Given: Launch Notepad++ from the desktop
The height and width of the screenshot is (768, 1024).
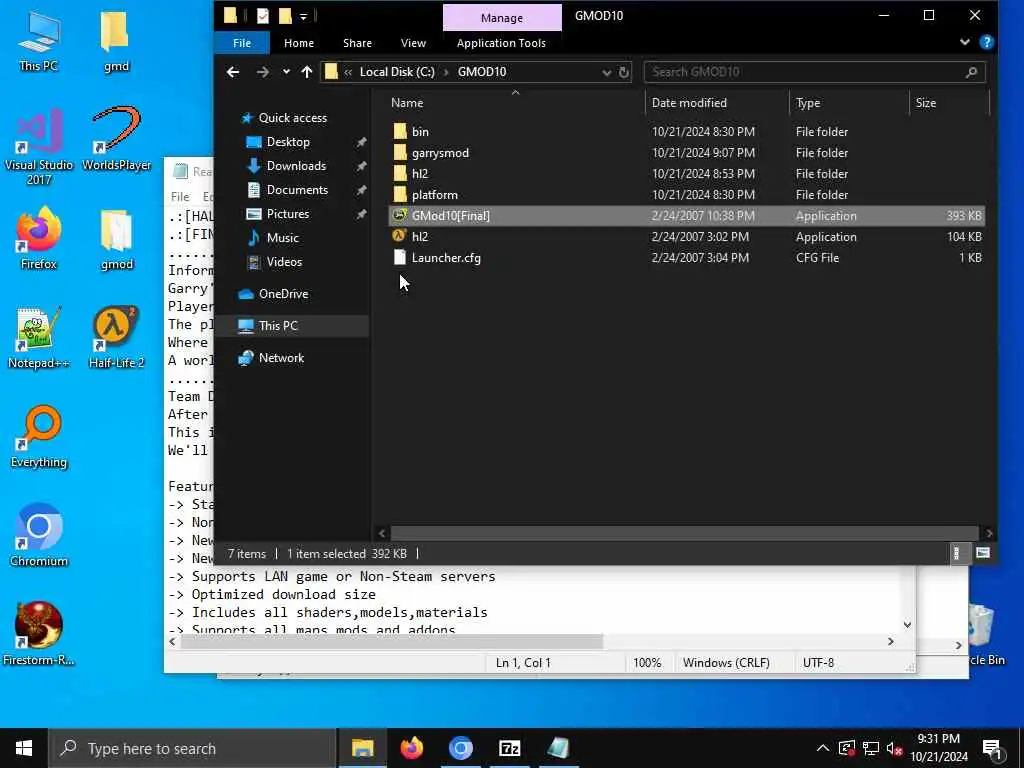Looking at the screenshot, I should (39, 337).
